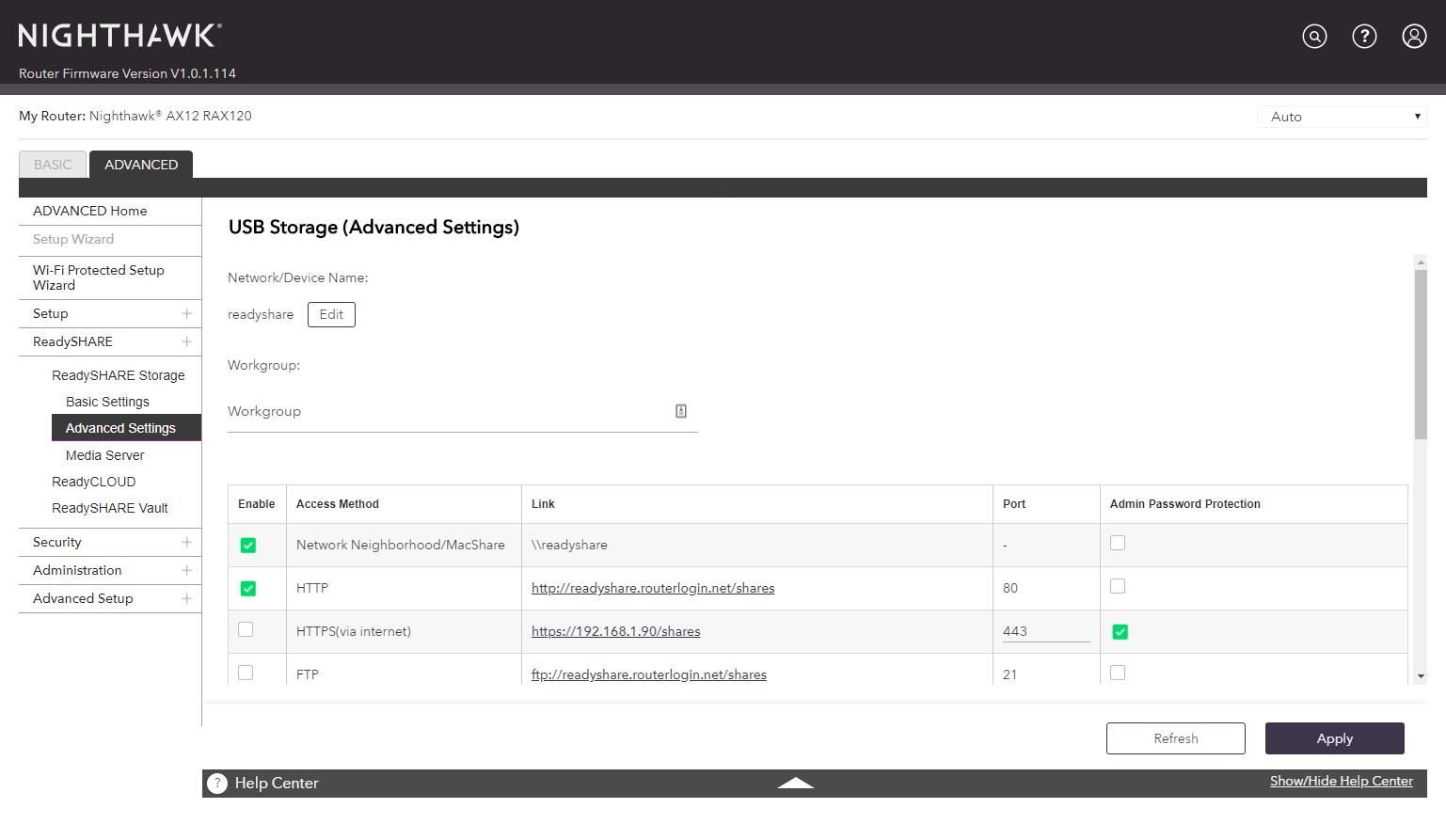Expand the Setup menu plus icon
Viewport: 1446px width, 840px height.
pyautogui.click(x=186, y=313)
